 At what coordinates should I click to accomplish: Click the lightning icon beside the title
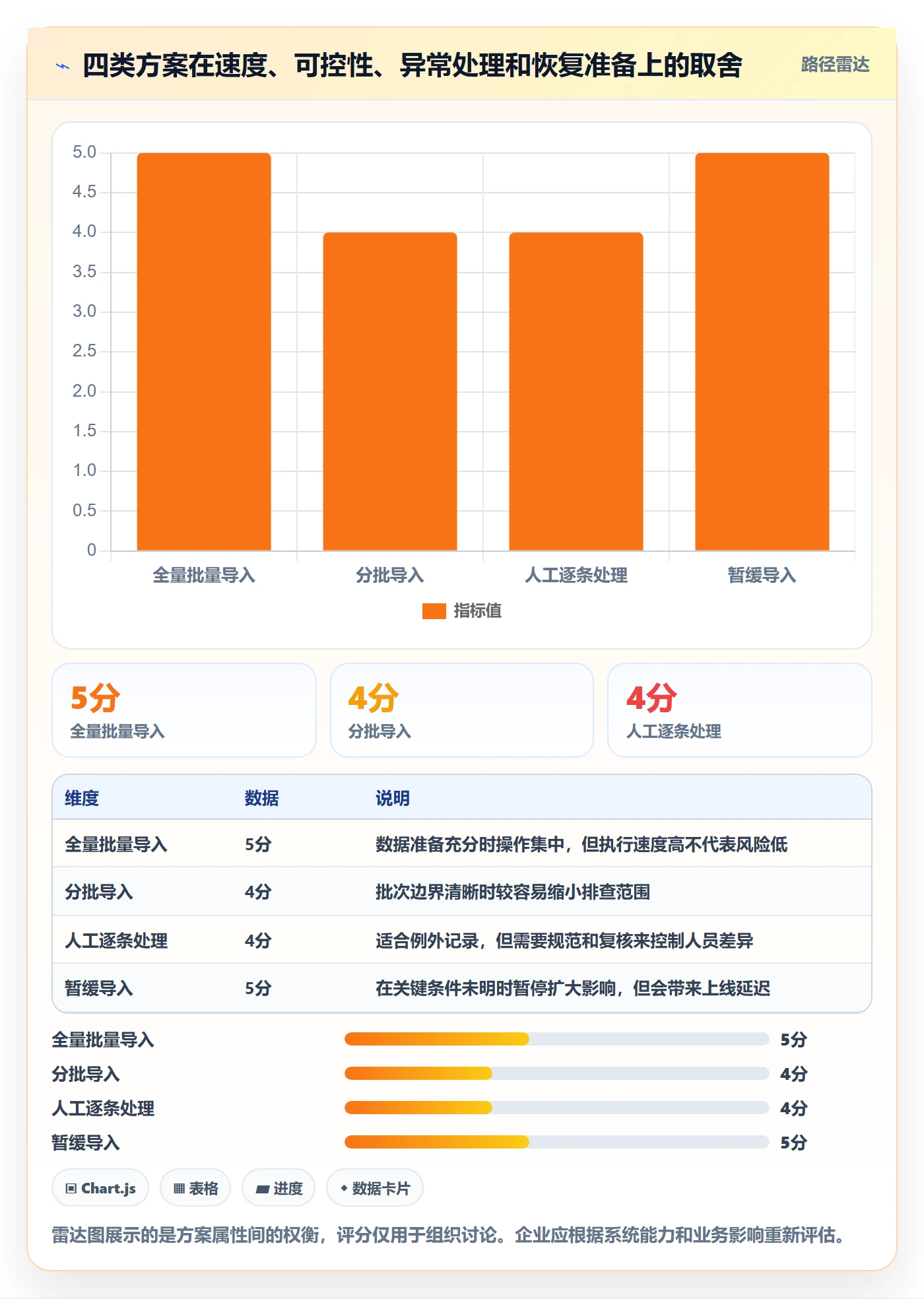63,66
